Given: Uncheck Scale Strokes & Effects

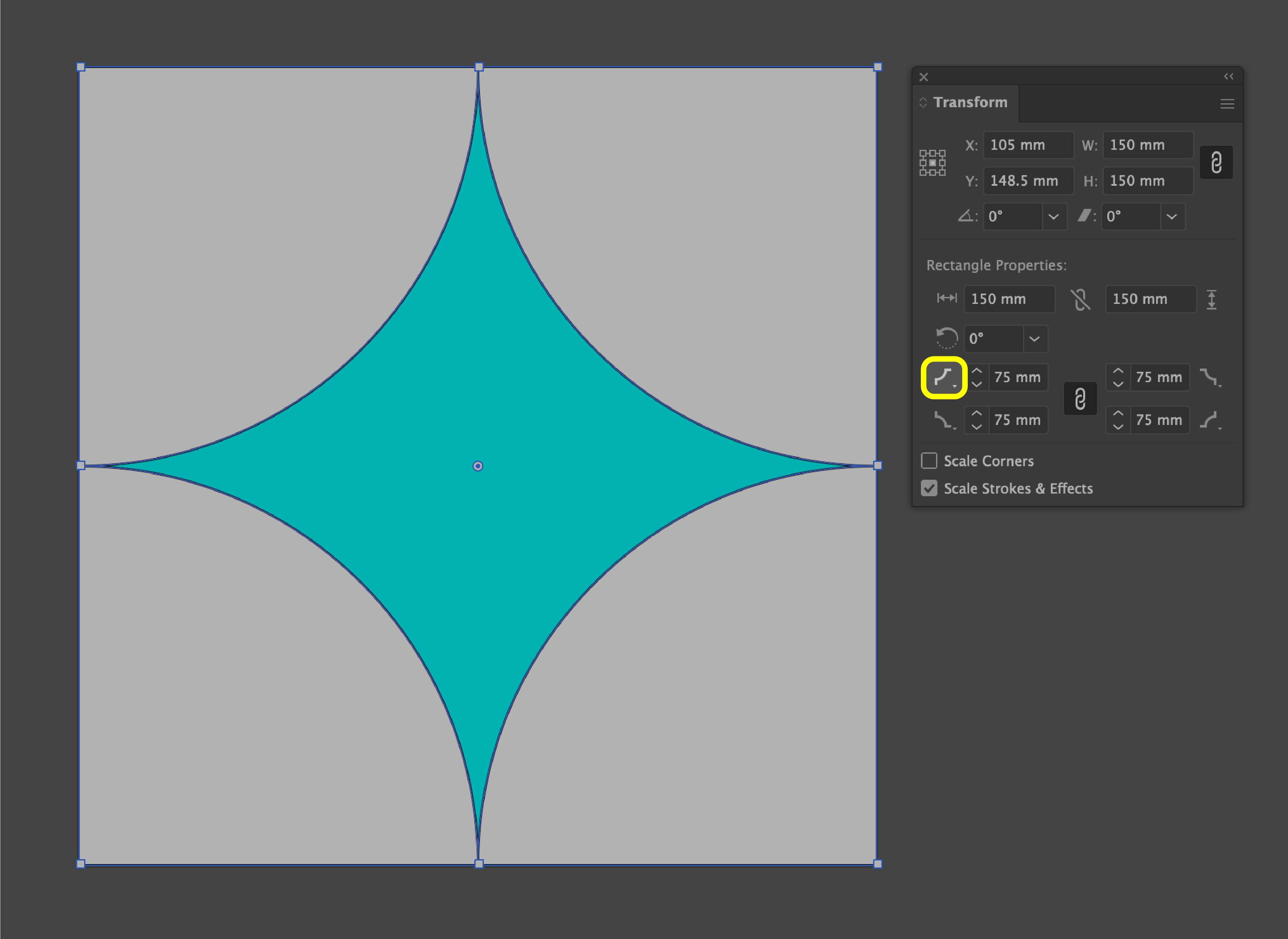Looking at the screenshot, I should click(x=929, y=488).
